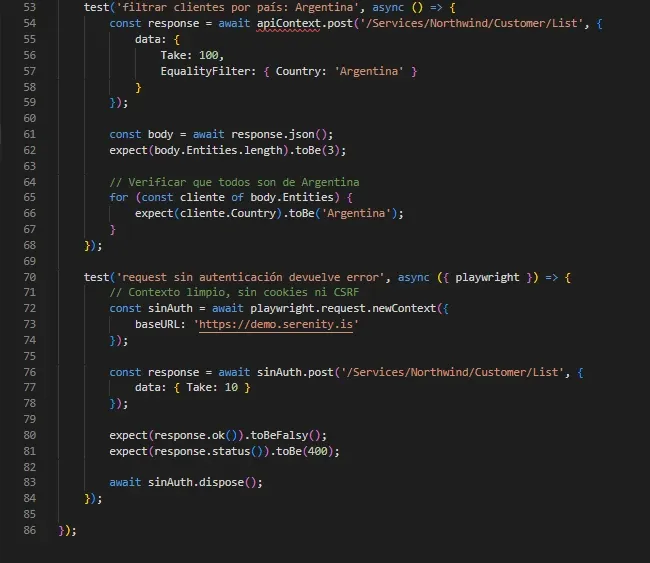The image size is (650, 563).
Task: Click toBe(400) status assertion
Action: (304, 451)
